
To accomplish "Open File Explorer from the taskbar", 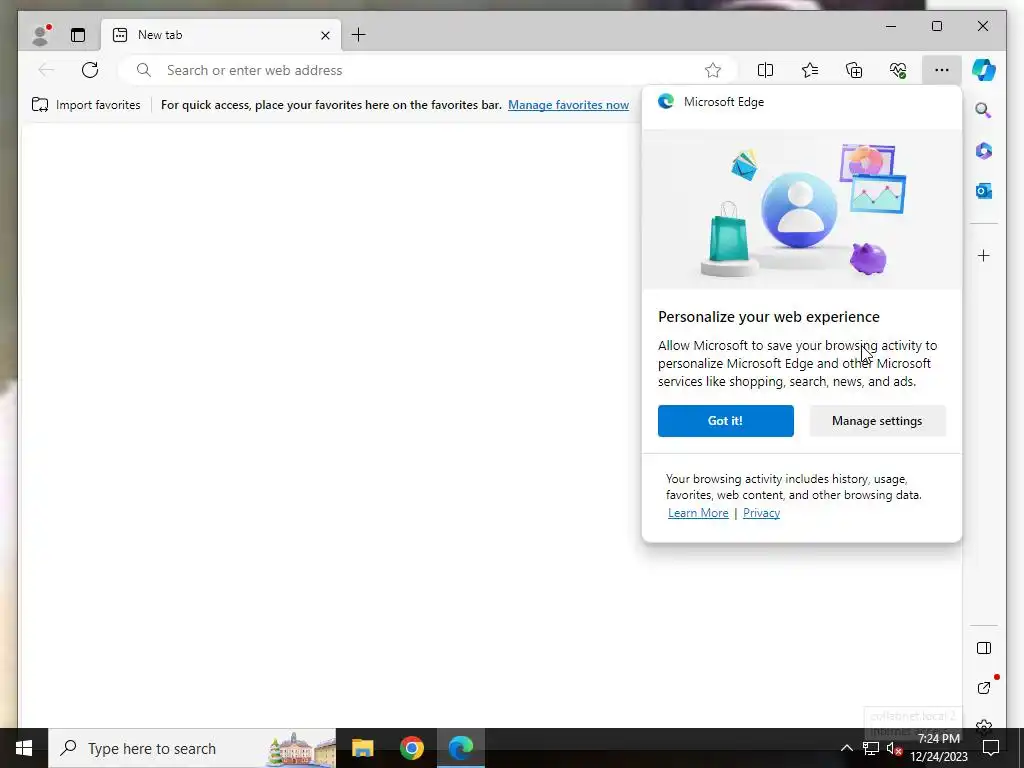I will pyautogui.click(x=362, y=748).
